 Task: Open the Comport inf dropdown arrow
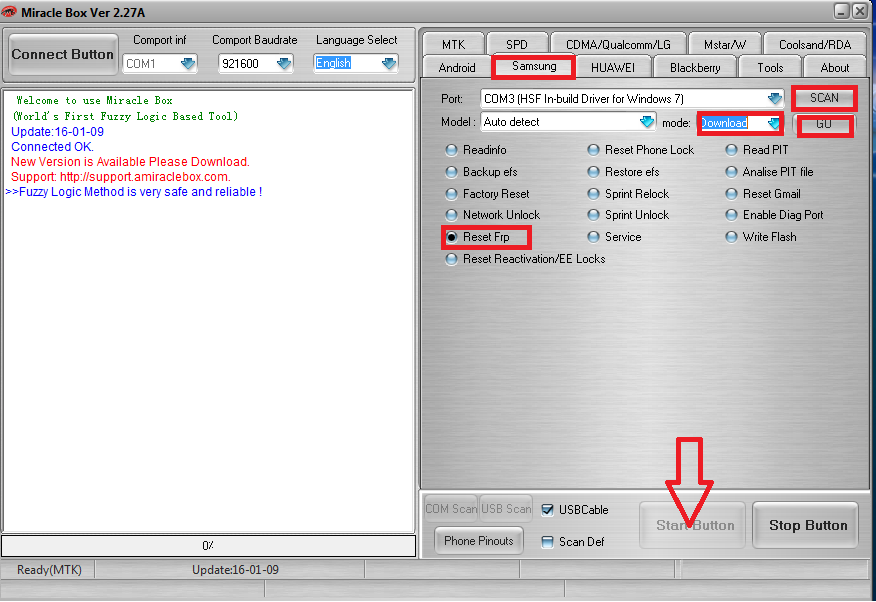click(x=188, y=63)
